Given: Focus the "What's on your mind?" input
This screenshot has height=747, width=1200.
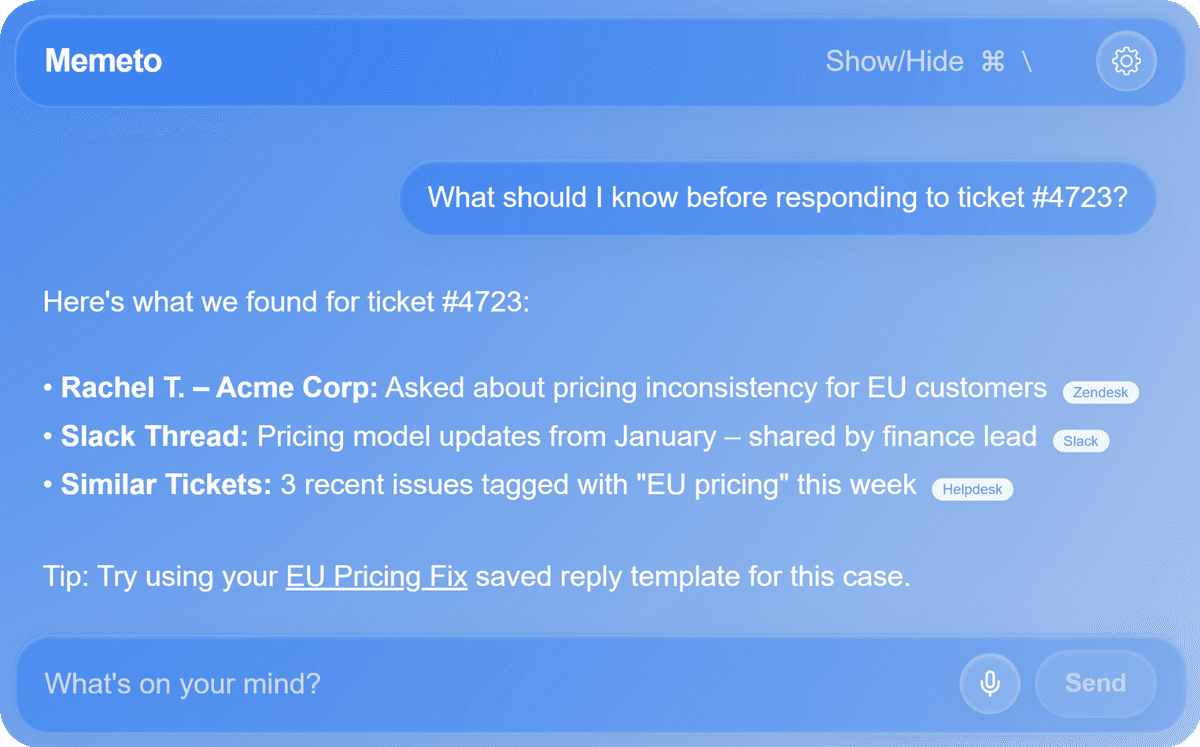Looking at the screenshot, I should (x=480, y=684).
